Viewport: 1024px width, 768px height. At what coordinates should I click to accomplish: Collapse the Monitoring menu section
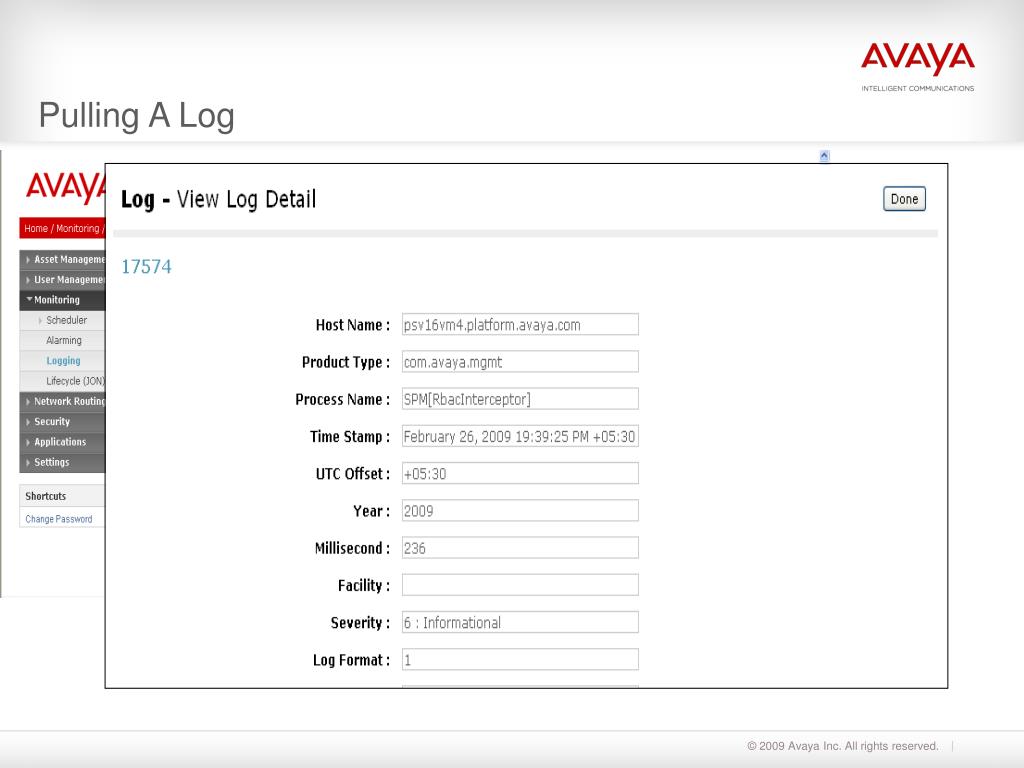click(x=29, y=300)
